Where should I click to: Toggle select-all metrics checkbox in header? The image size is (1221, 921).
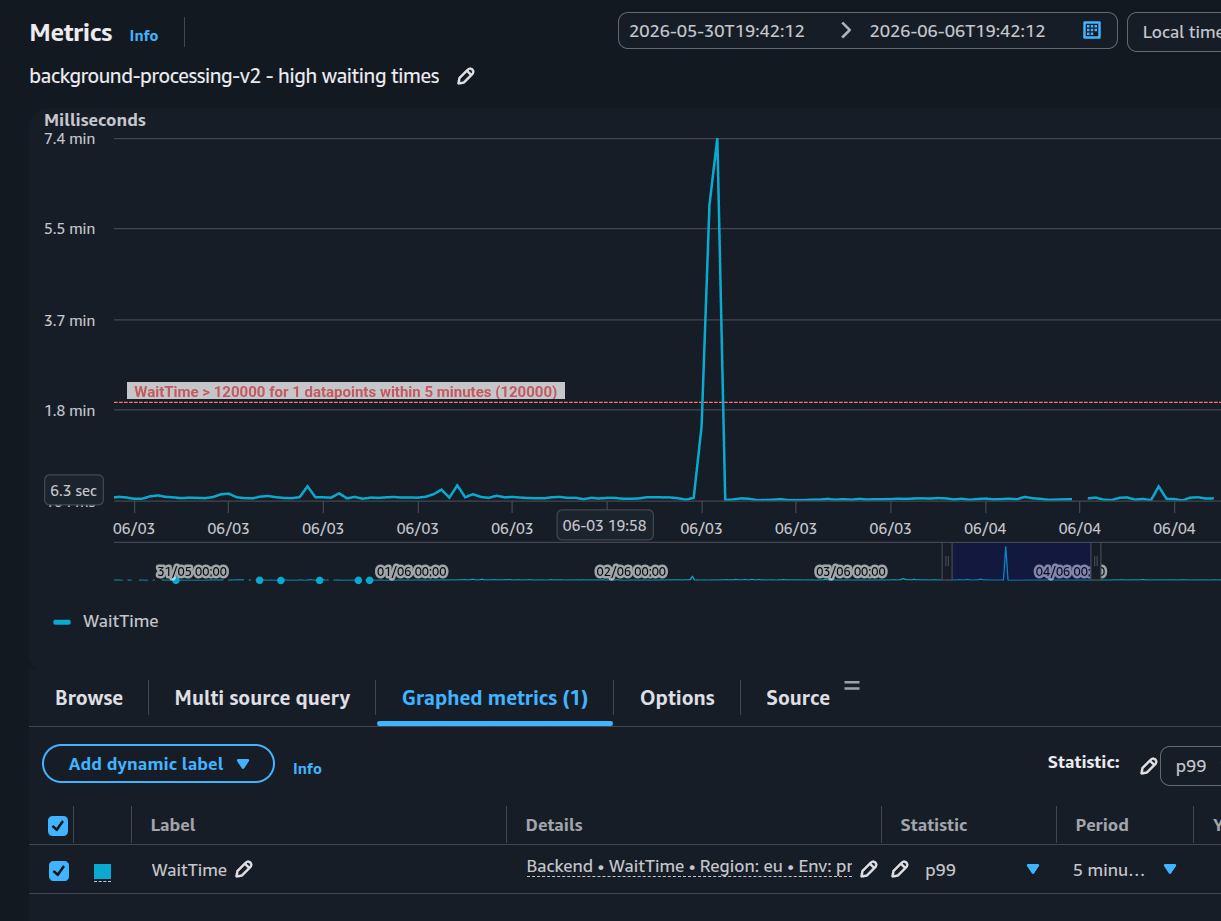58,825
